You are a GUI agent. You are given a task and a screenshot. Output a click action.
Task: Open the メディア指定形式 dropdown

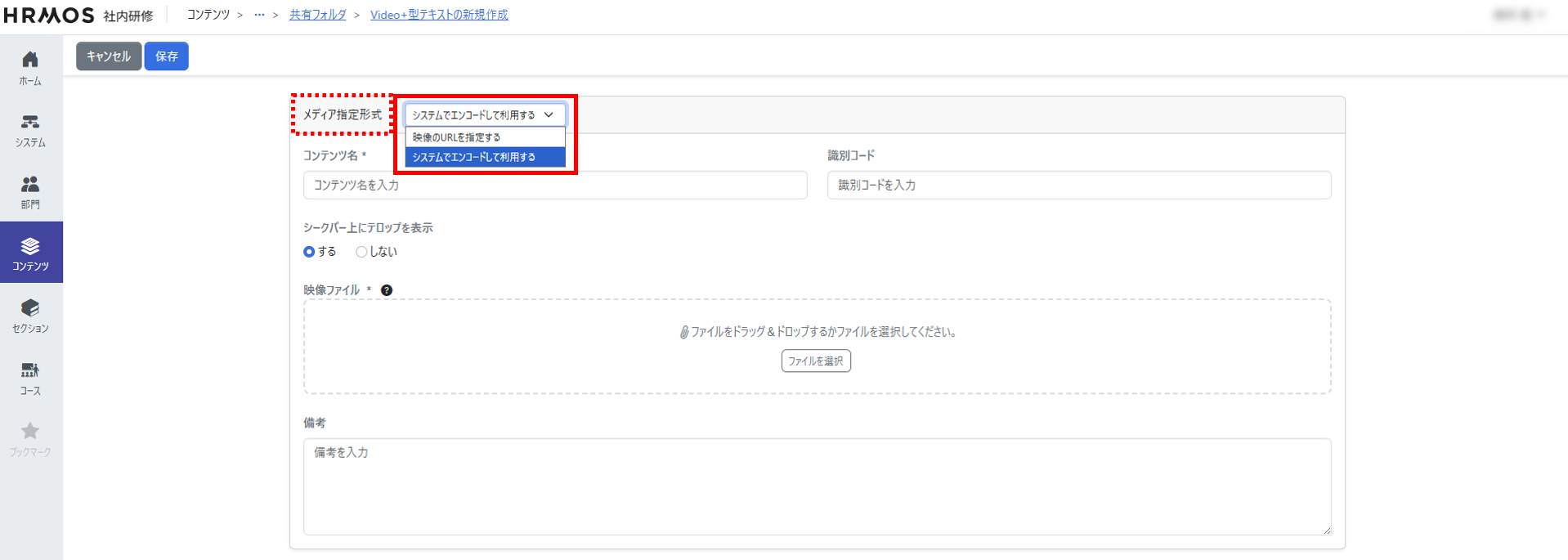(484, 115)
